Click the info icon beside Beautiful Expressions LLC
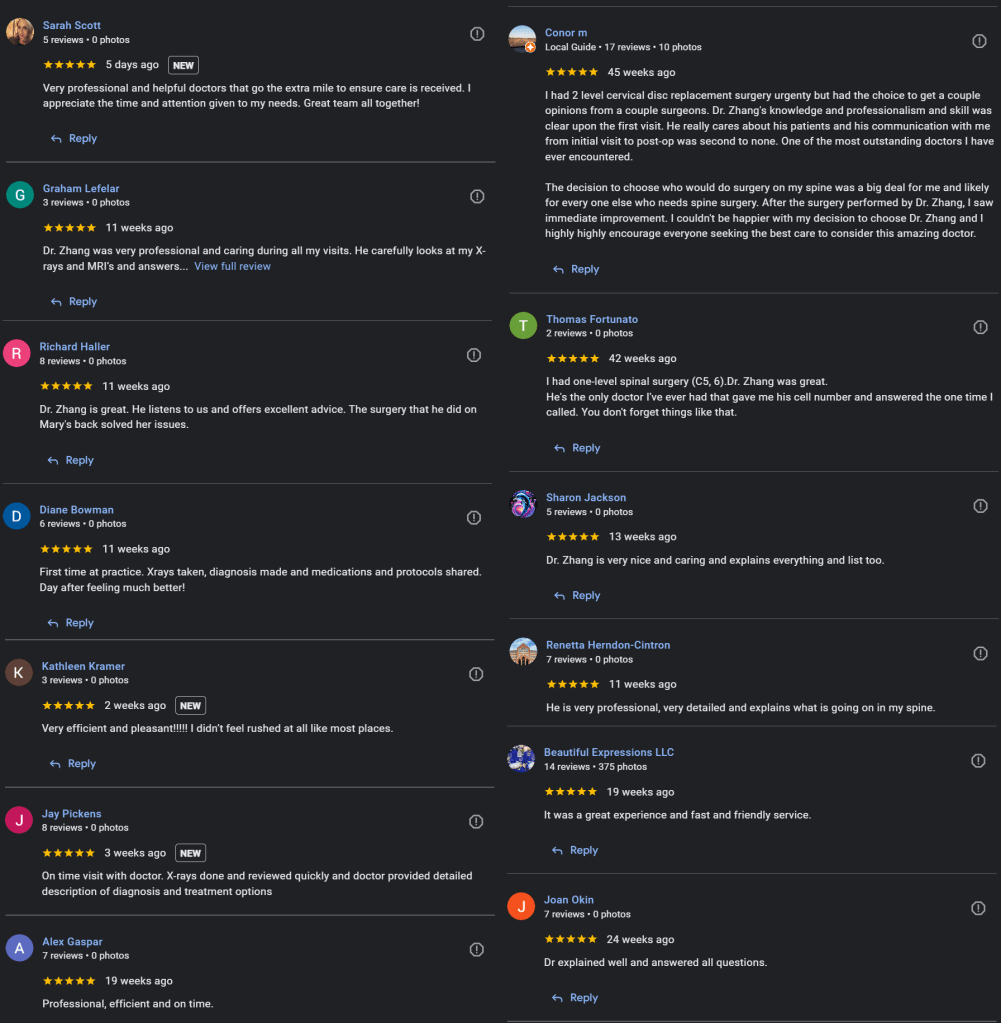Screen dimensions: 1001x1023 tap(978, 761)
